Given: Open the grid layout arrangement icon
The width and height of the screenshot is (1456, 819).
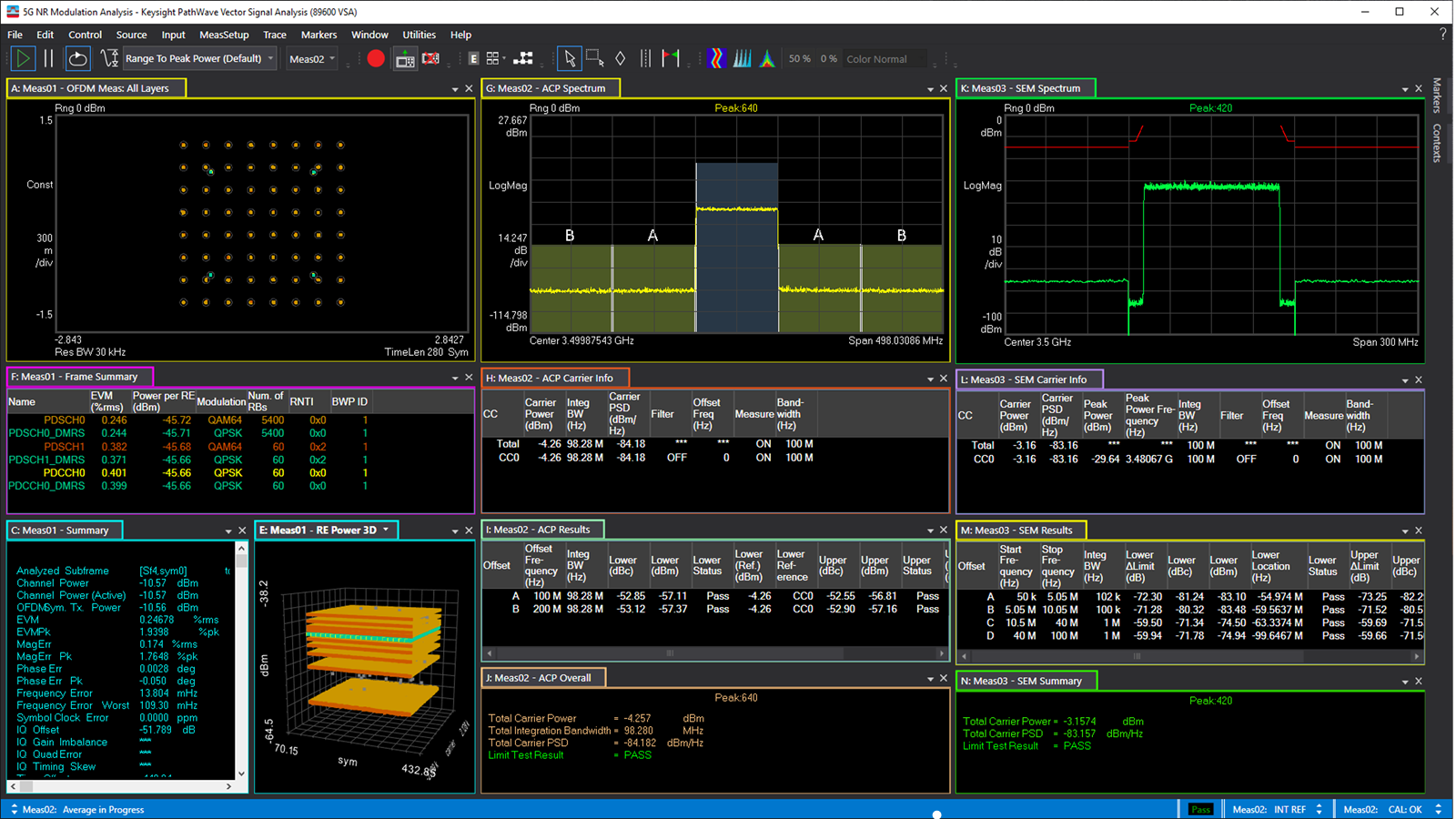Looking at the screenshot, I should click(x=494, y=58).
